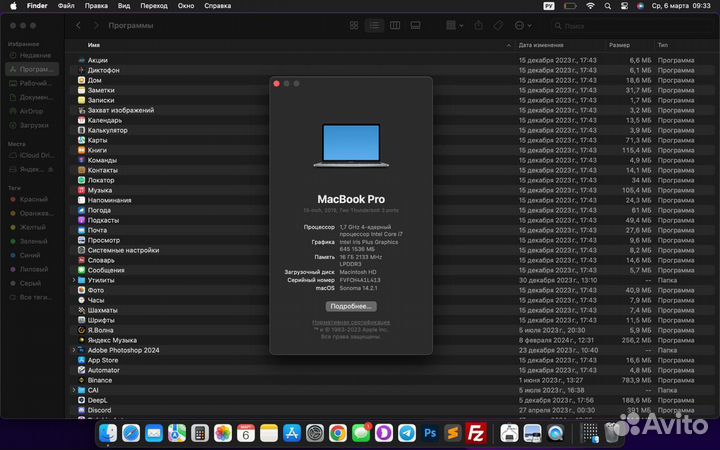
Task: Close the About This Mac window
Action: pyautogui.click(x=276, y=84)
